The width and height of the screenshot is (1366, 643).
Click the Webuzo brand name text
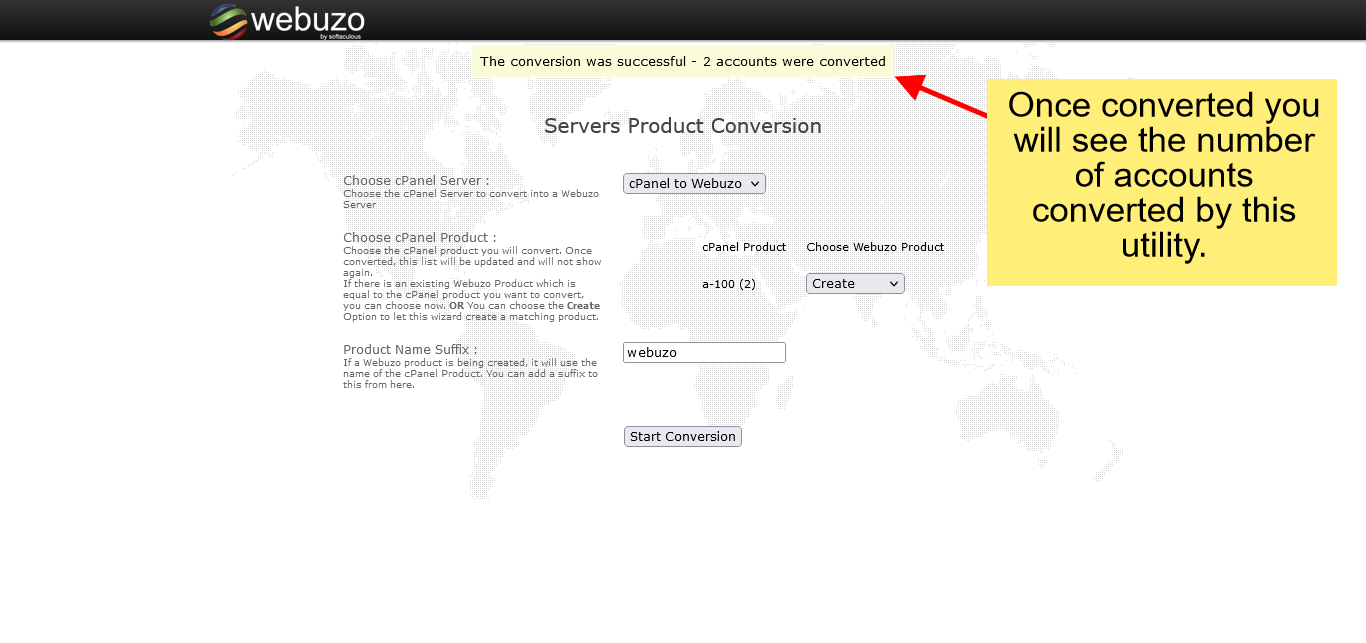(307, 19)
